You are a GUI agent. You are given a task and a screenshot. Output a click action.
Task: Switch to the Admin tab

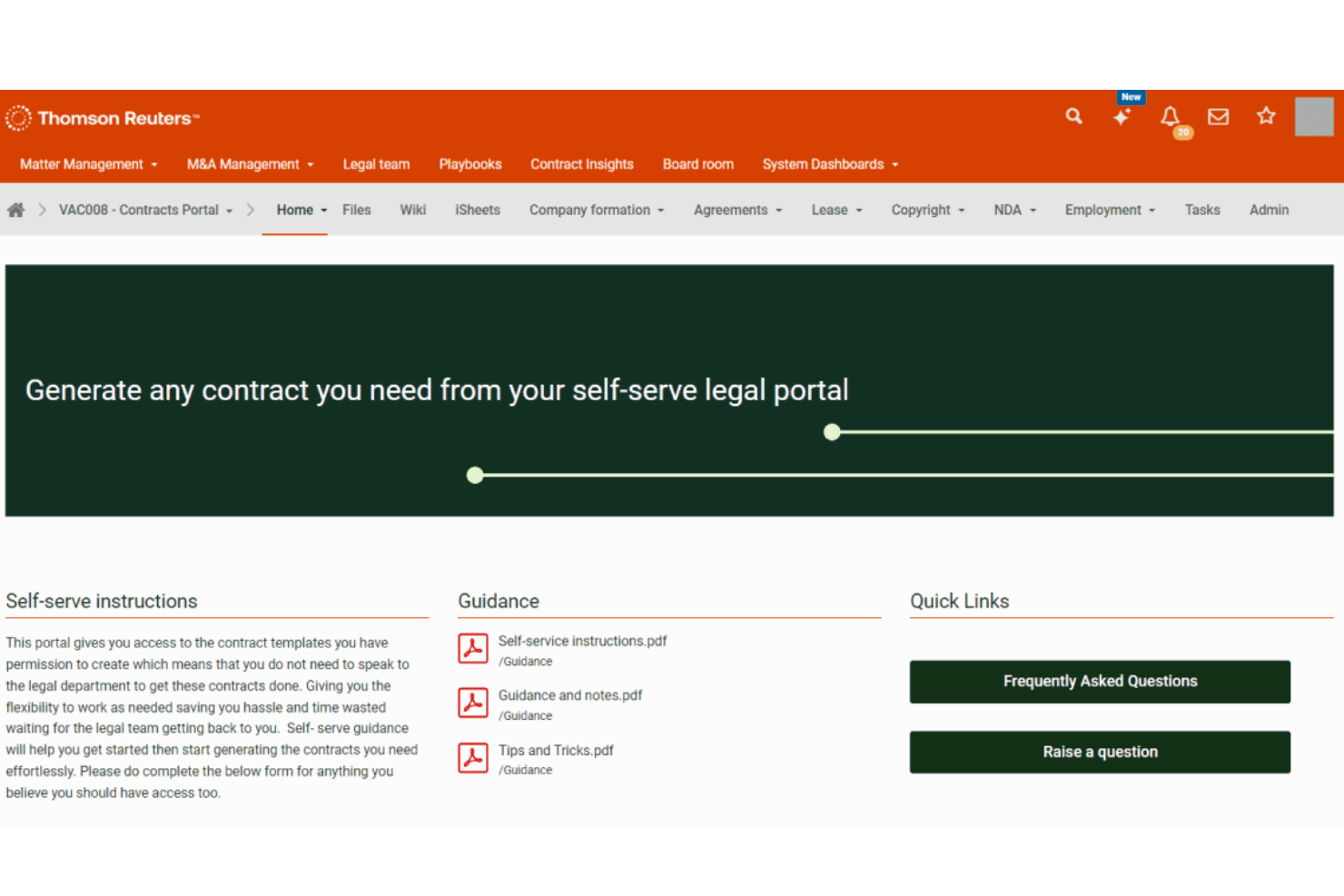1269,210
